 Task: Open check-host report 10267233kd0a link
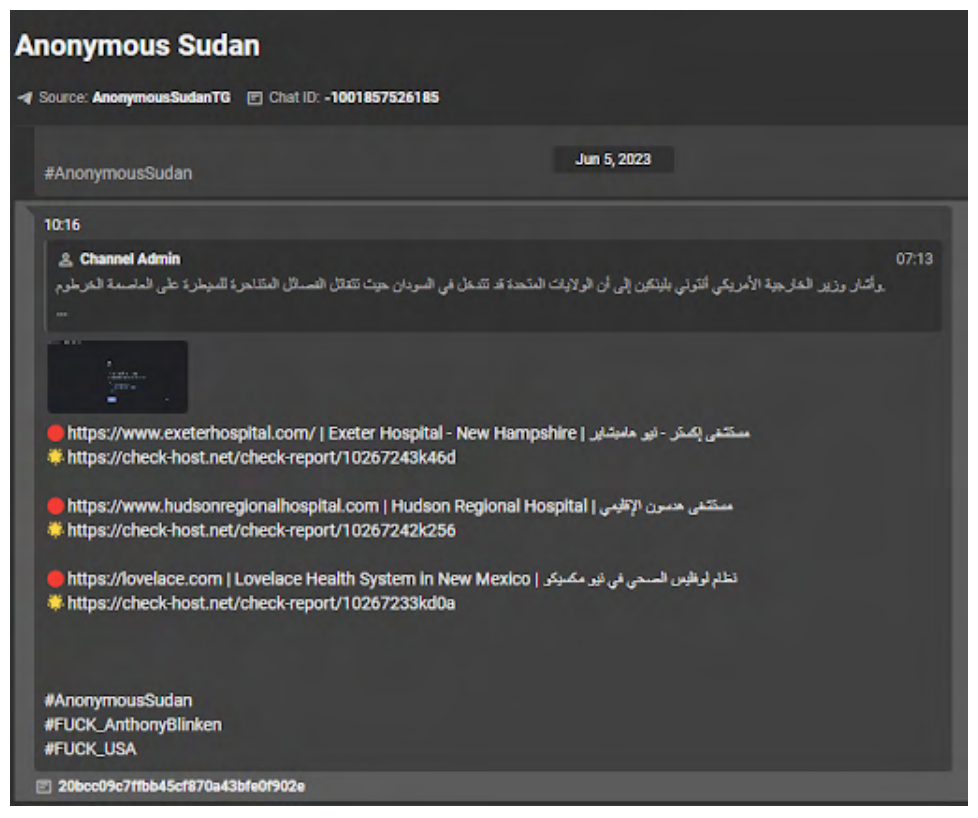[261, 604]
